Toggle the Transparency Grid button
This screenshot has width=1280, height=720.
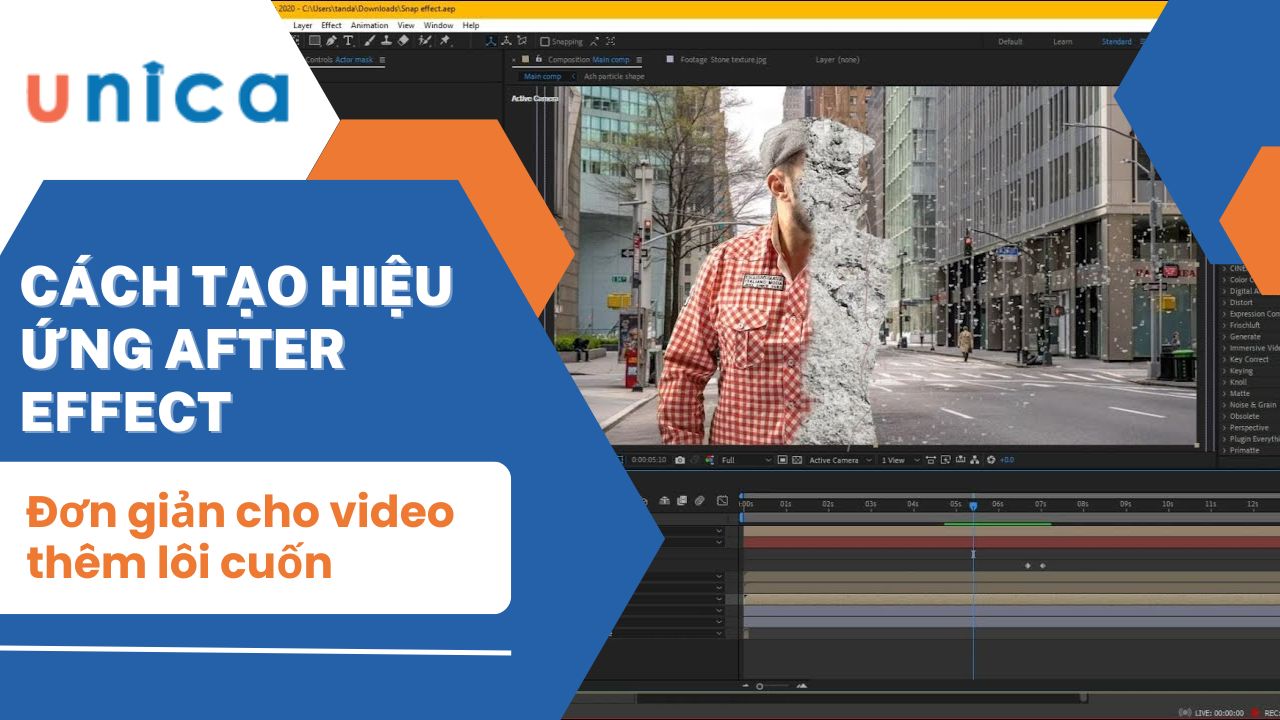click(x=797, y=460)
